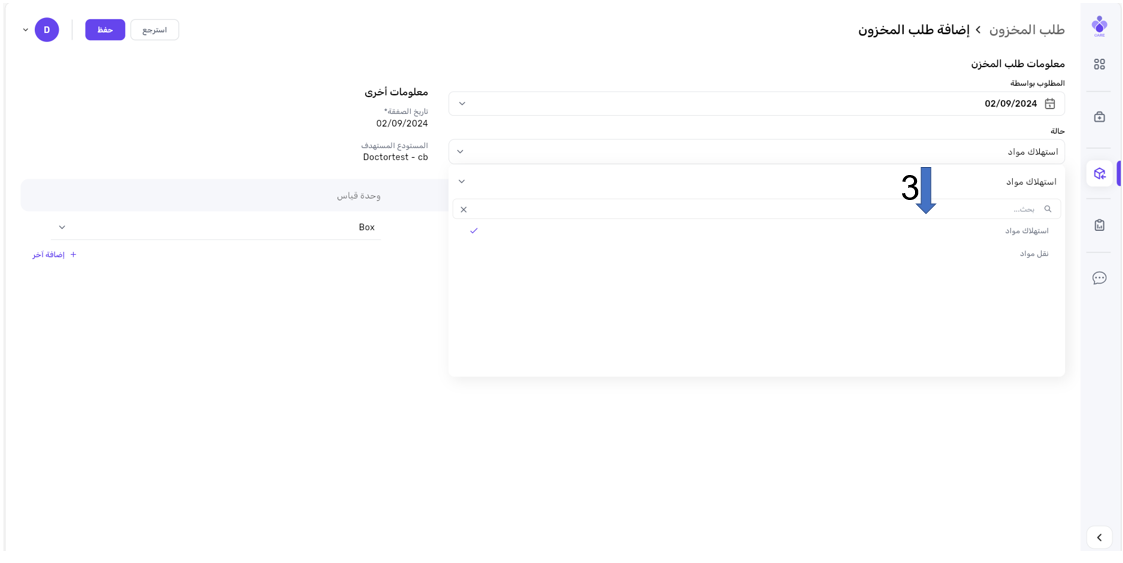Click the app logo in sidebar

(x=1099, y=26)
